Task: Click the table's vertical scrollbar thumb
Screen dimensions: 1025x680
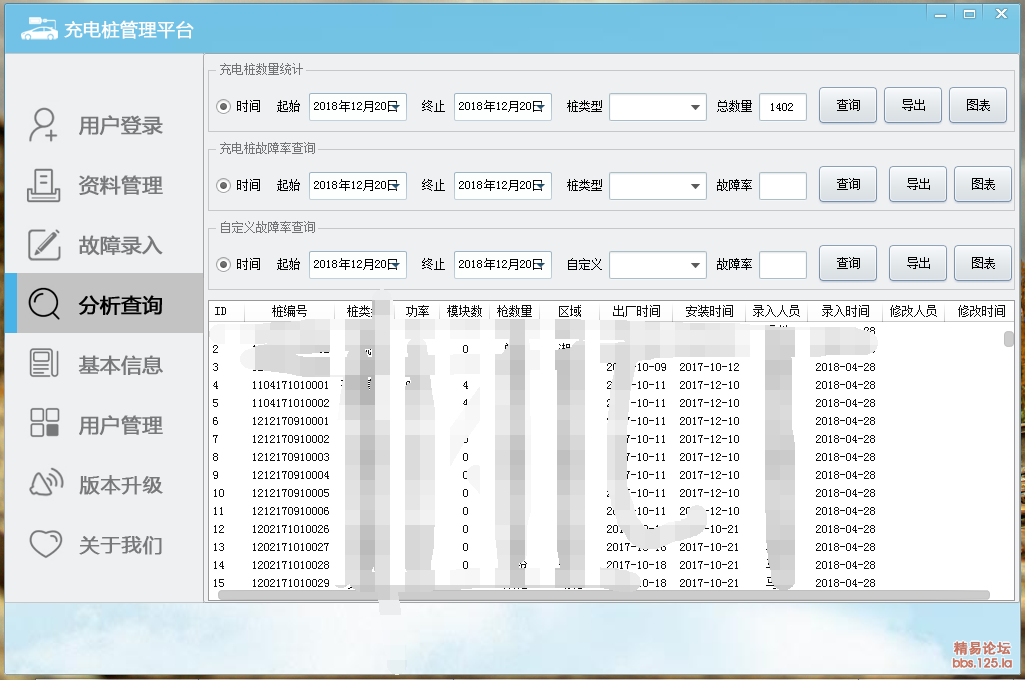Action: click(1009, 339)
